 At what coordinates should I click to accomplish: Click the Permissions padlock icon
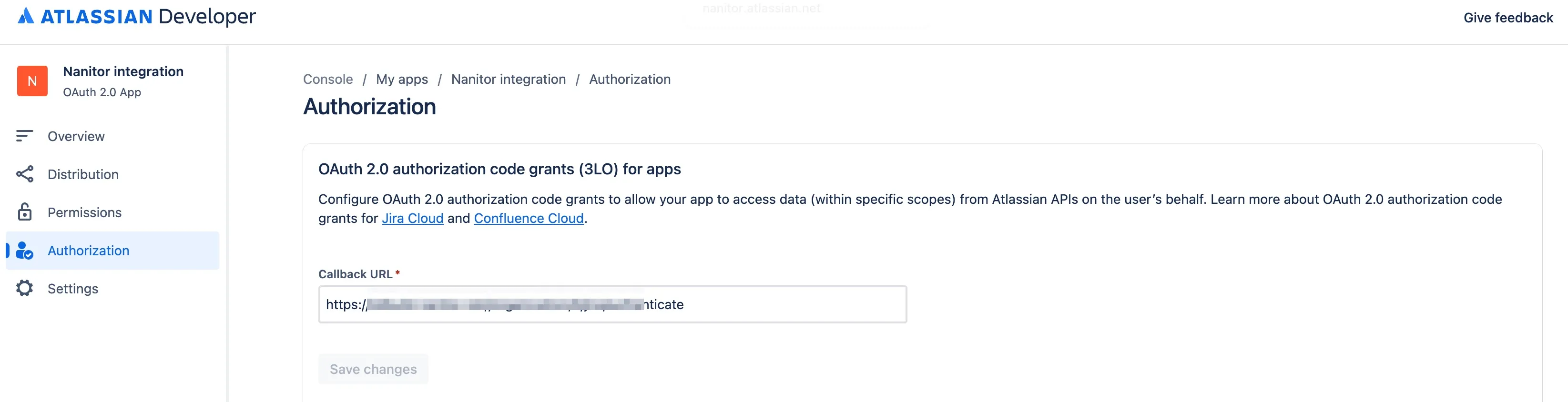[x=24, y=212]
